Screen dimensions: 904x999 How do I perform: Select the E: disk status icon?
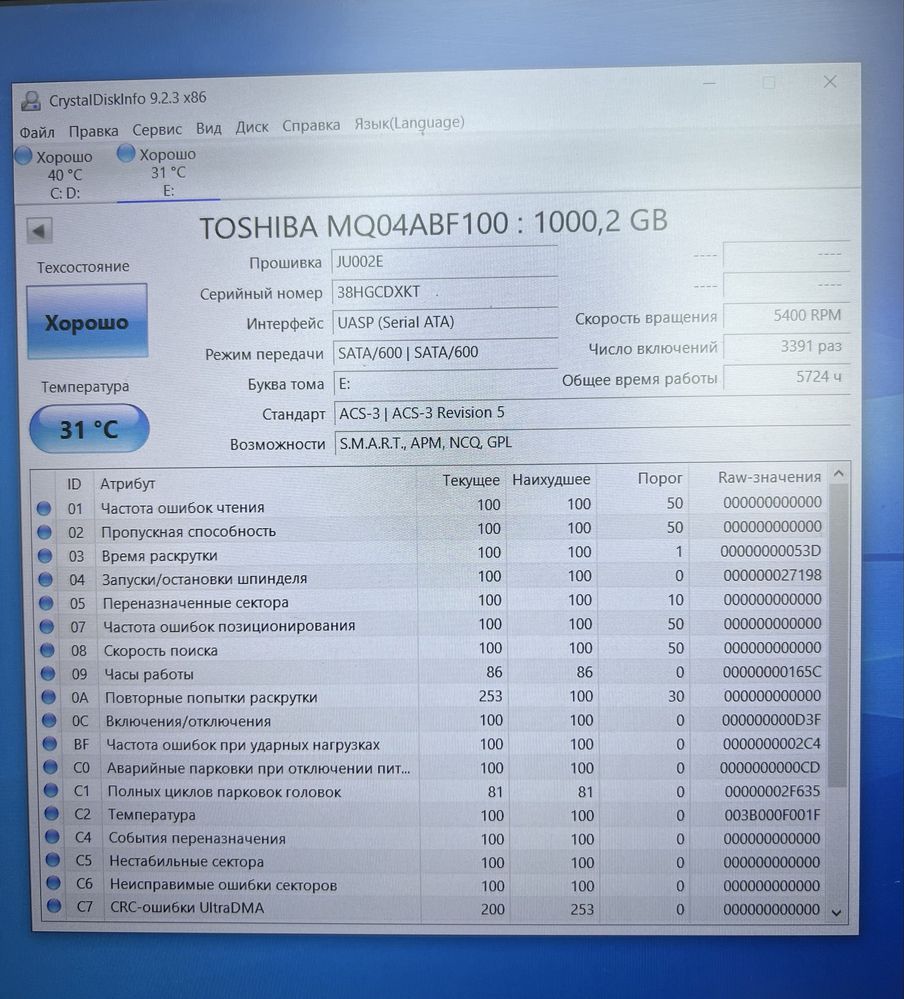(x=126, y=153)
